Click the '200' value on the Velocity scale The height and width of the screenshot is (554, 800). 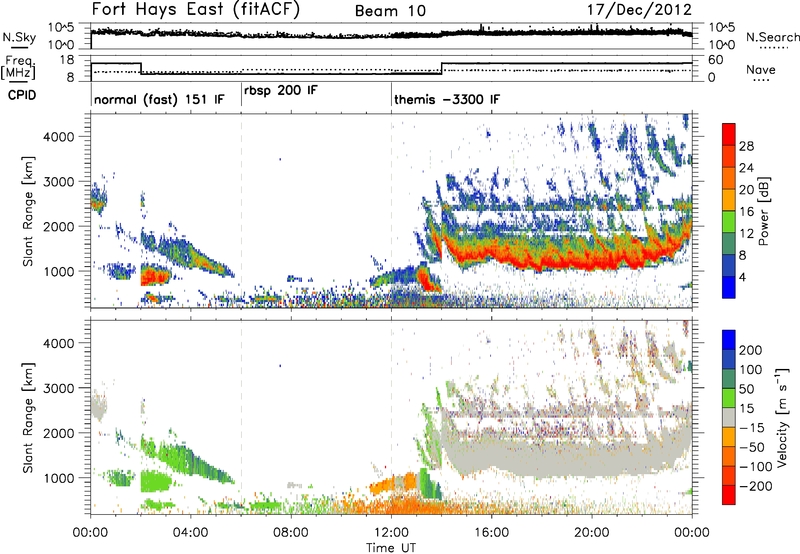coord(751,350)
